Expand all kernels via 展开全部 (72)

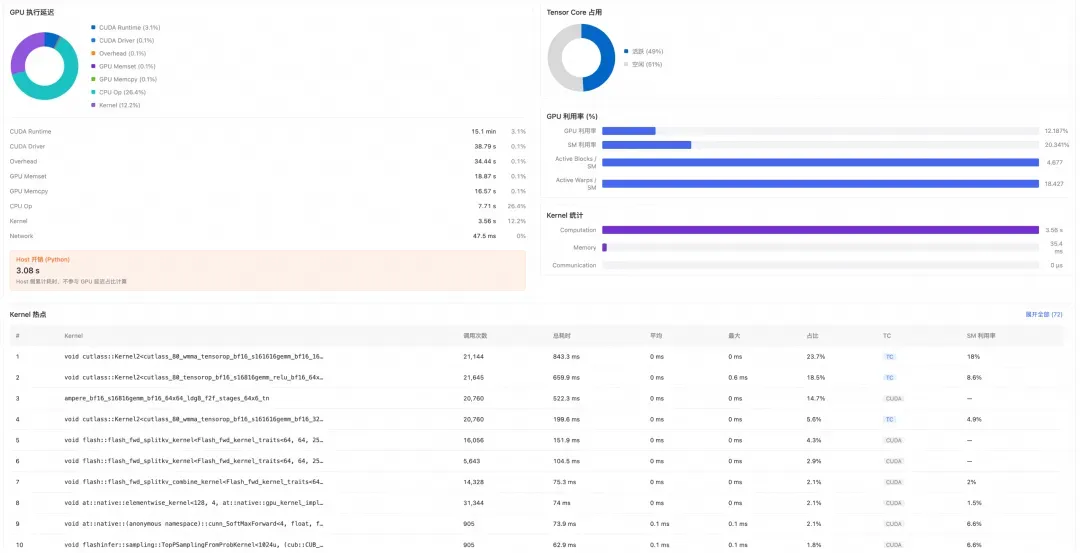[1043, 315]
